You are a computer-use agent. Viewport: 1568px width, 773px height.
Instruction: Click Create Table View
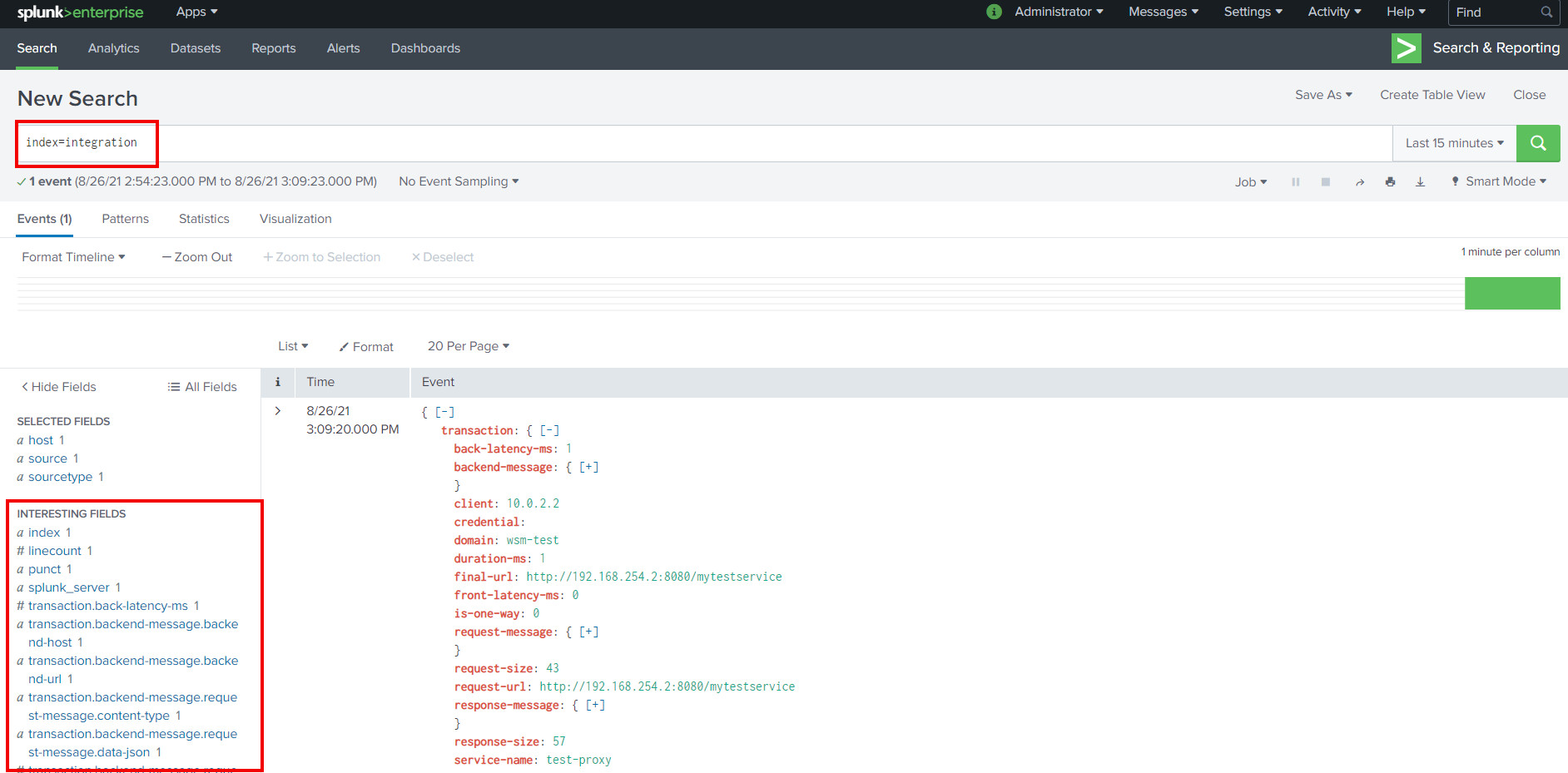click(1432, 95)
